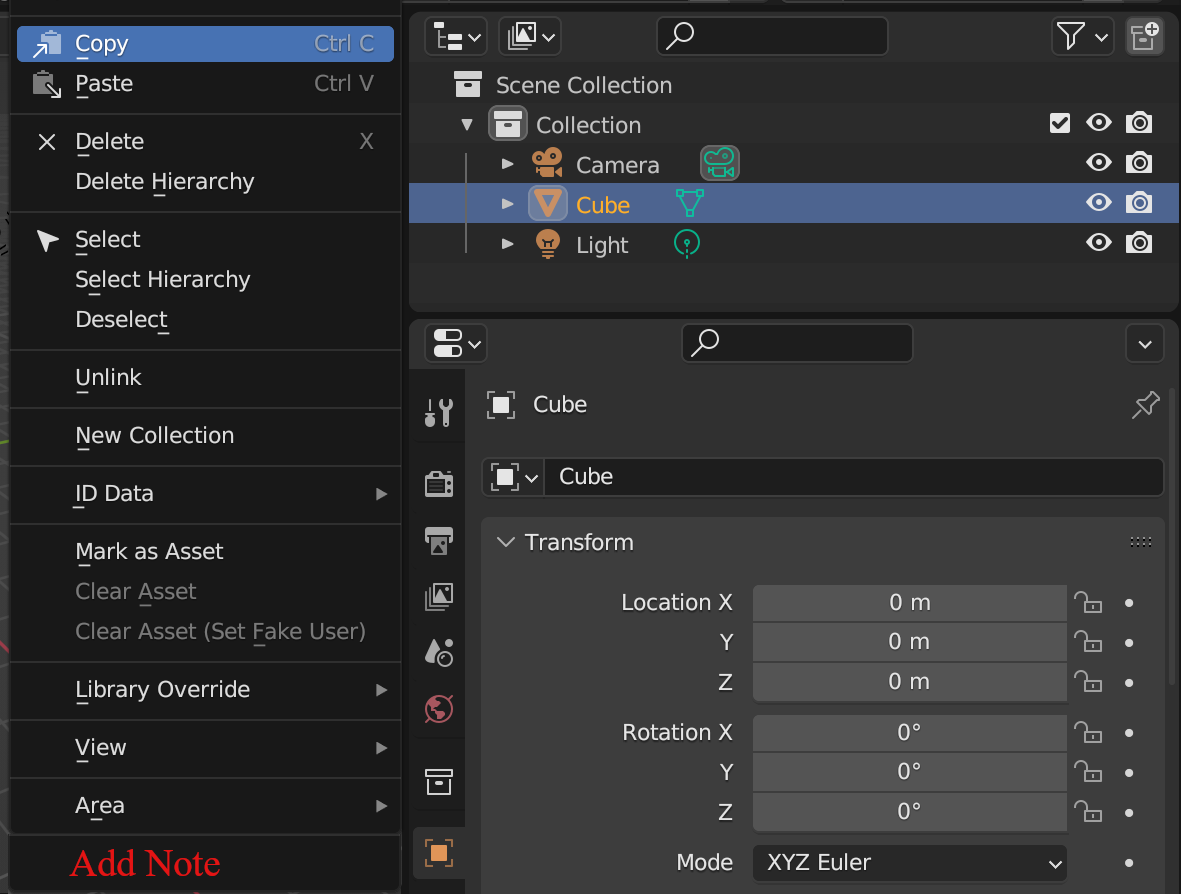
Task: Open ID Data submenu
Action: tap(205, 493)
